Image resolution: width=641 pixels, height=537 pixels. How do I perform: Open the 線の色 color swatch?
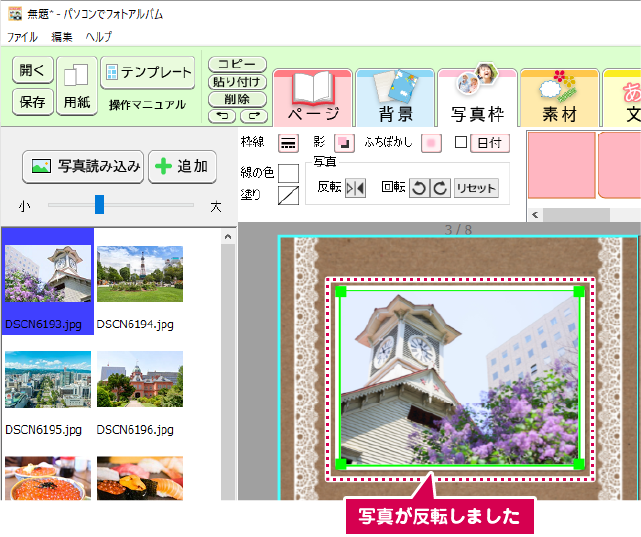(288, 173)
